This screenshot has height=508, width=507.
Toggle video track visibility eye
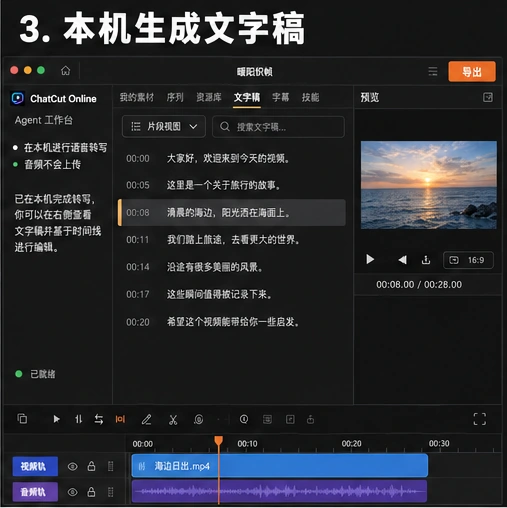73,466
